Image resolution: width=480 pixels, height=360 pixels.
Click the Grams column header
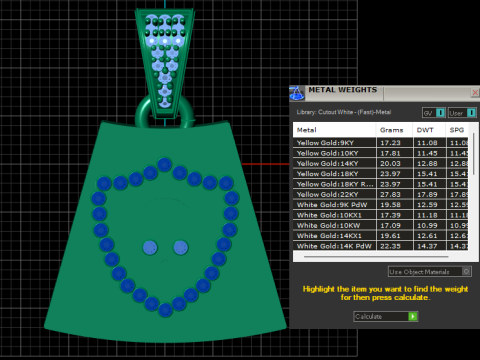point(394,130)
